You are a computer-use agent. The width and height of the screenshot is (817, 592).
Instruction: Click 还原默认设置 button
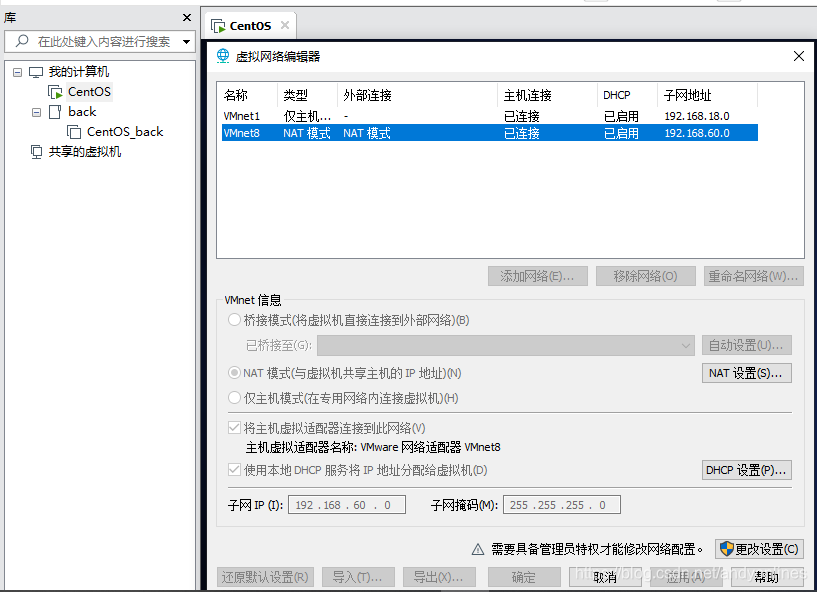point(265,577)
